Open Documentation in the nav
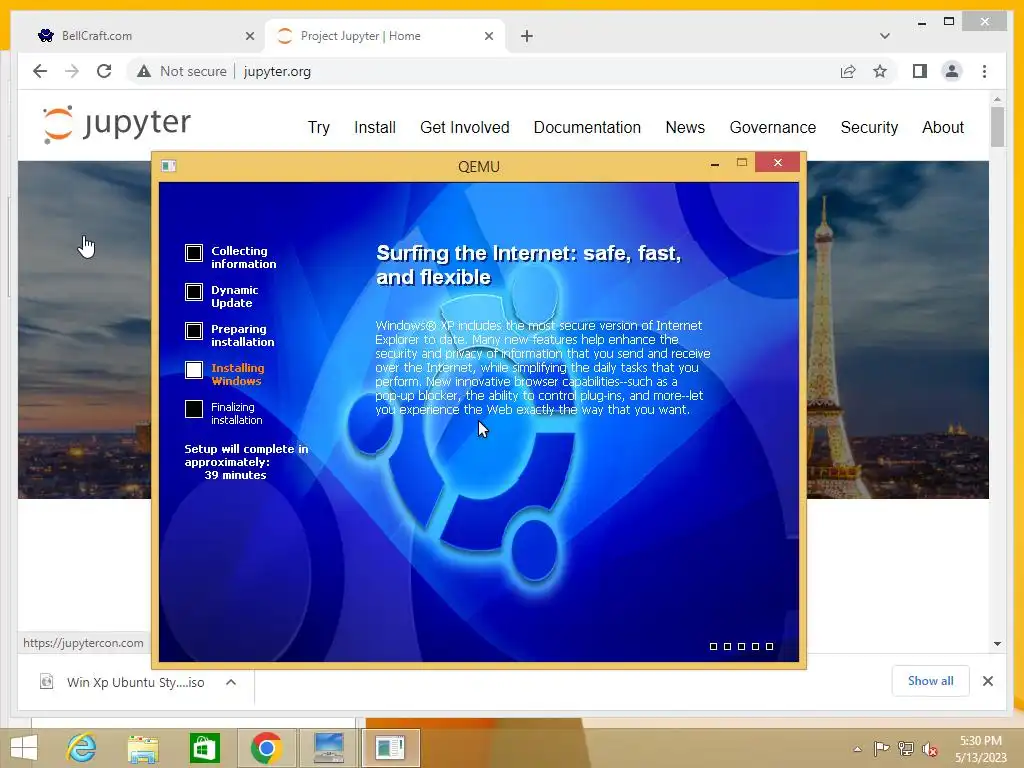The height and width of the screenshot is (768, 1024). [587, 127]
